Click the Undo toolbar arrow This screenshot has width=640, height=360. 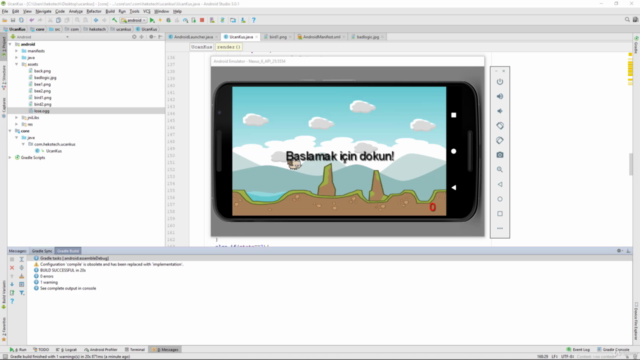click(x=31, y=20)
